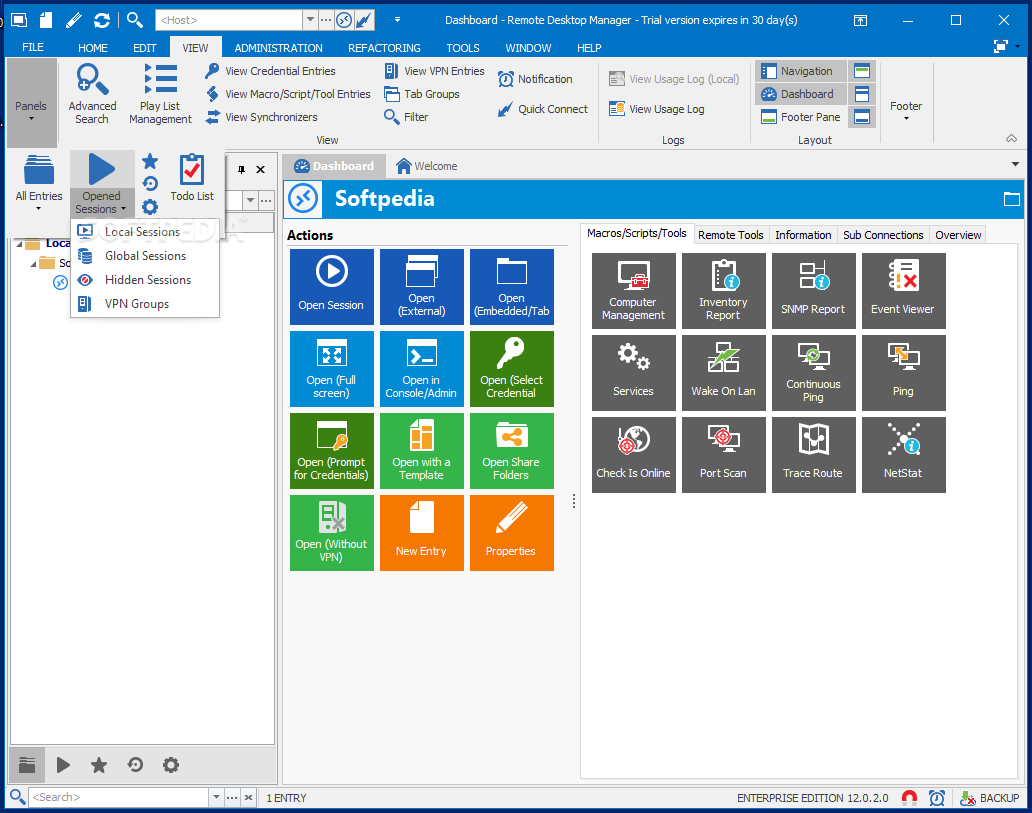Click Open Share Folders tile

(x=512, y=451)
